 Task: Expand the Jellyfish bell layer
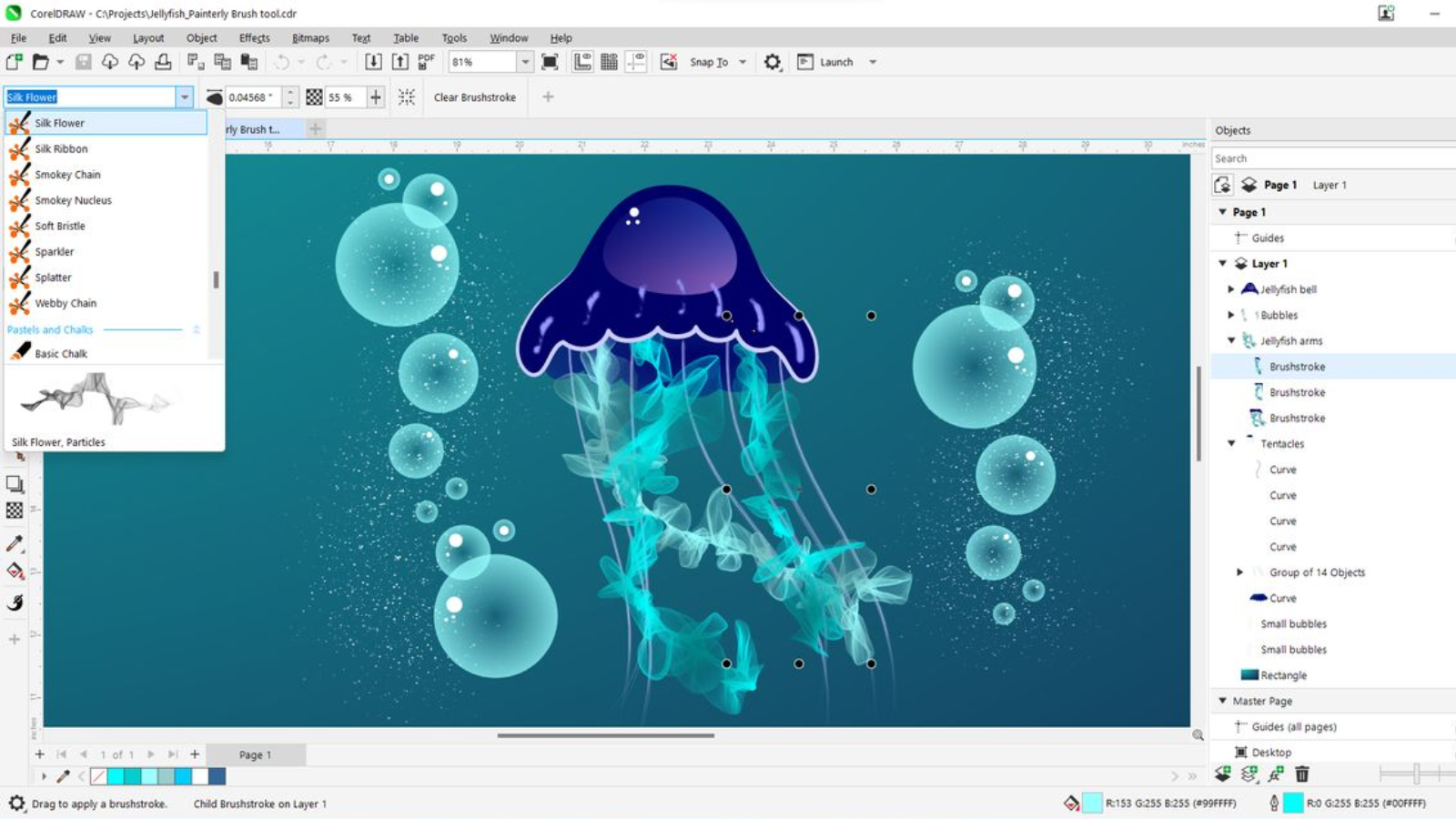pyautogui.click(x=1230, y=288)
